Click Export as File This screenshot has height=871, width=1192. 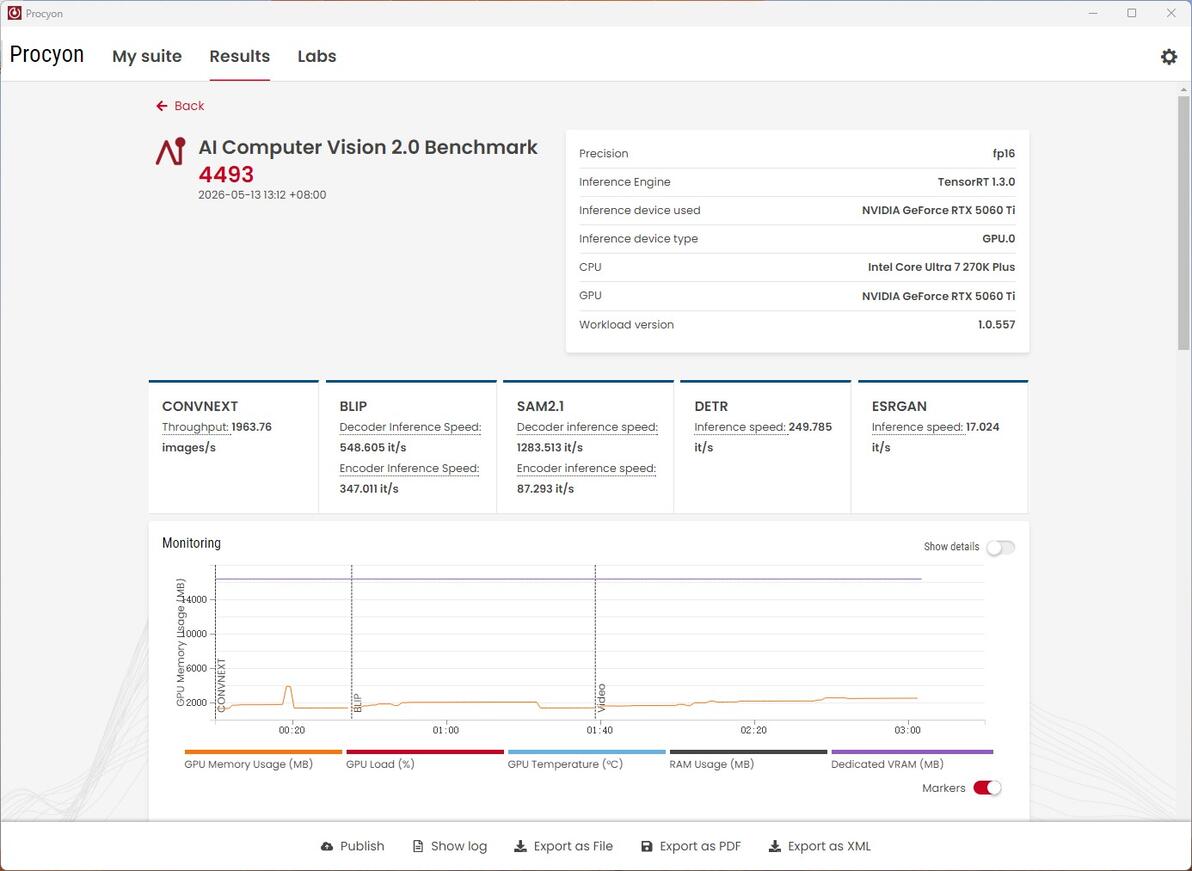(x=564, y=846)
